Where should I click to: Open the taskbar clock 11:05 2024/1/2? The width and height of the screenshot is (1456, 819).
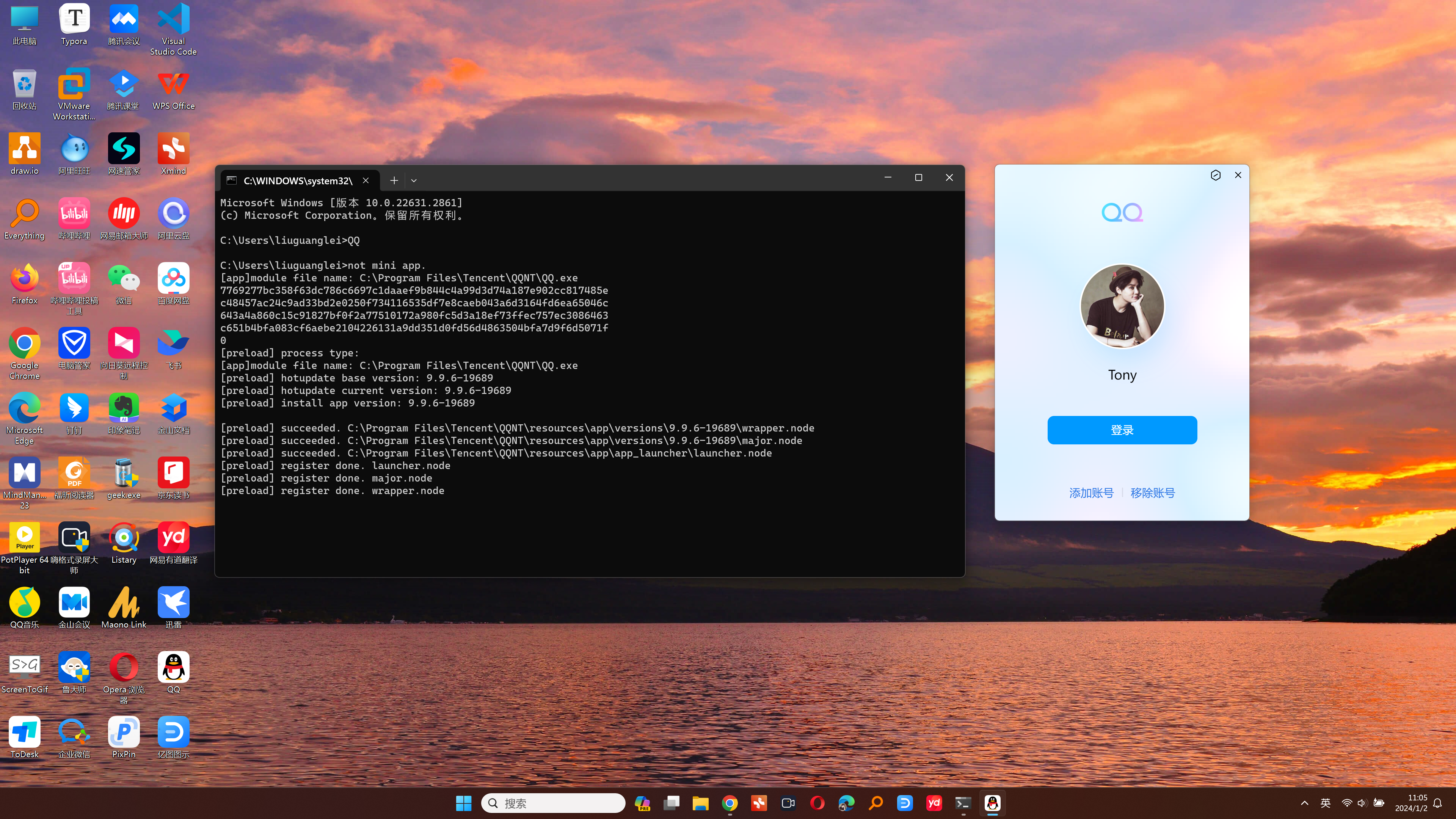point(1411,803)
